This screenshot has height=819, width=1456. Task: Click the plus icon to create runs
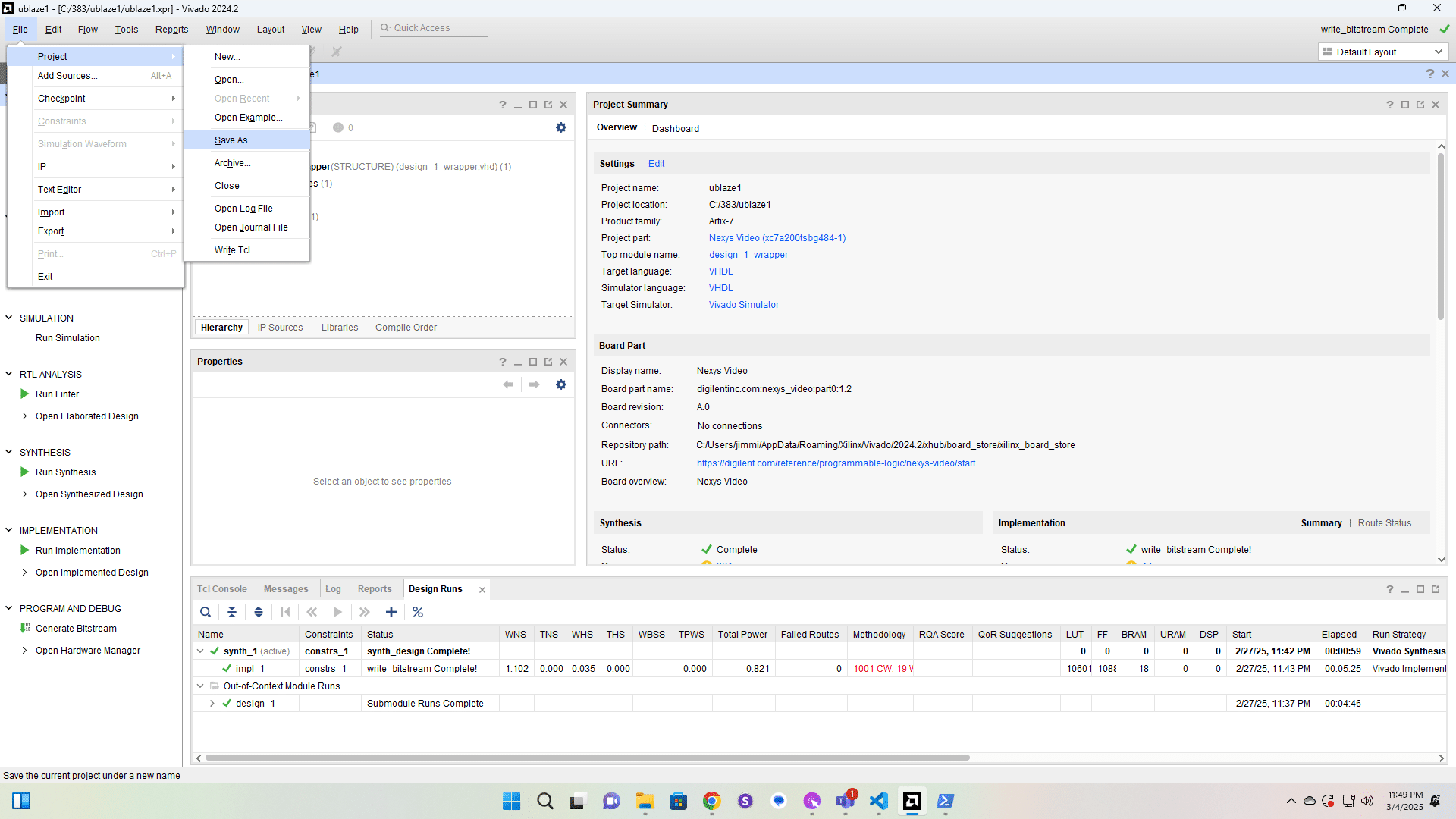[391, 612]
